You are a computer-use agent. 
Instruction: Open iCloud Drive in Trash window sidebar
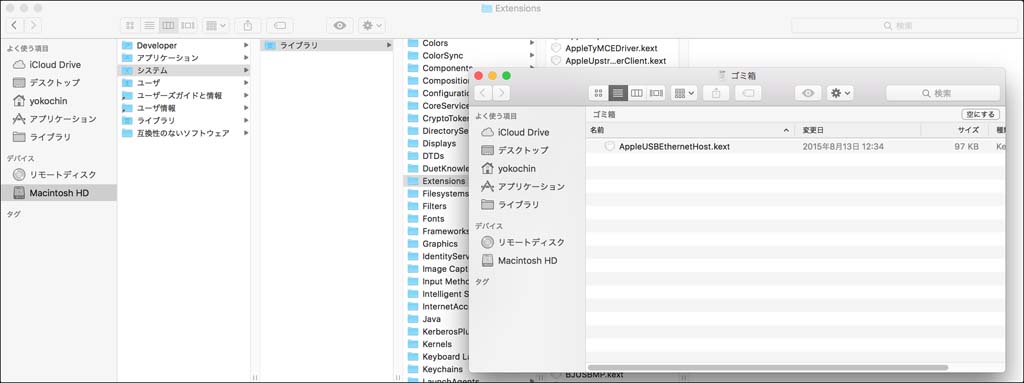point(523,132)
